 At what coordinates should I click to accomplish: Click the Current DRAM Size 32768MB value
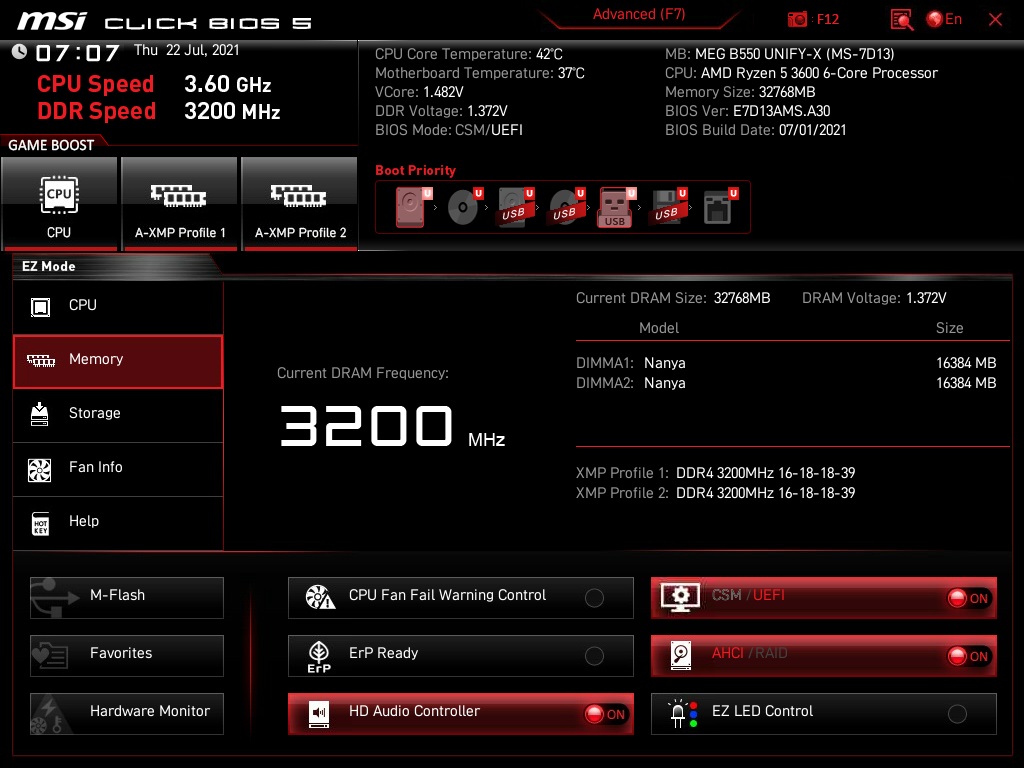coord(742,298)
